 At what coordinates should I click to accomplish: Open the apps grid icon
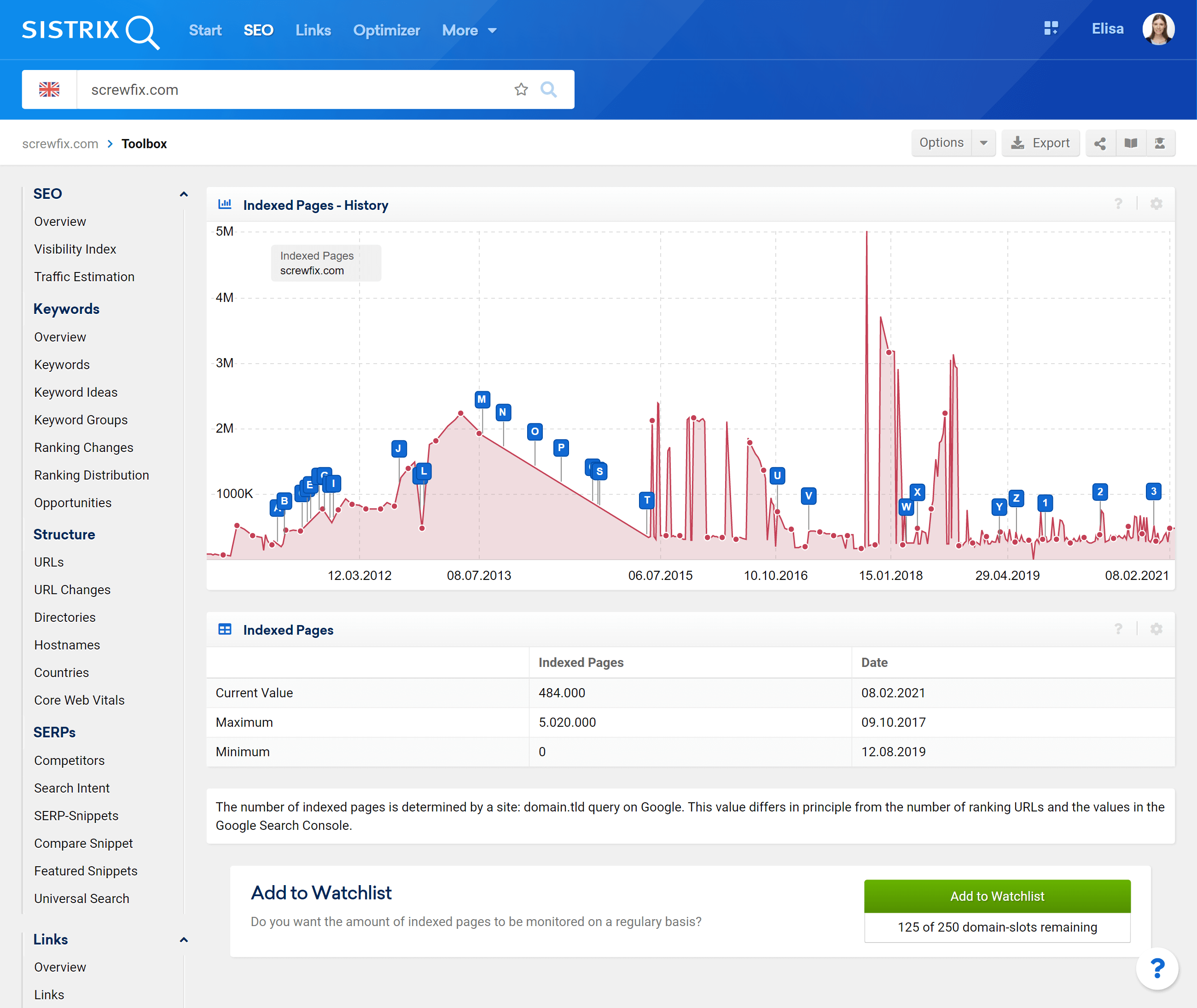click(1051, 29)
